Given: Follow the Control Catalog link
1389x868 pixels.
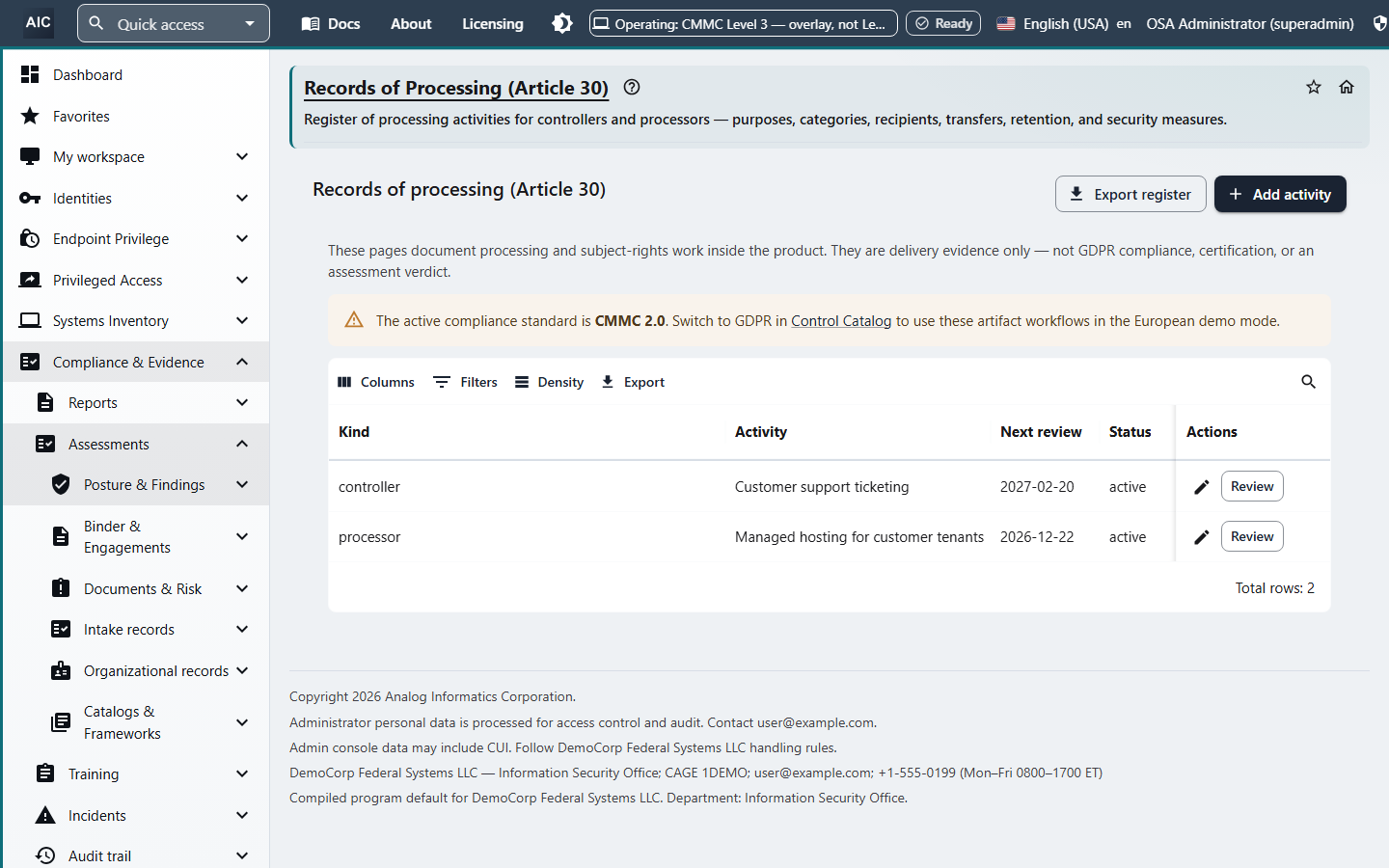Looking at the screenshot, I should coord(841,321).
